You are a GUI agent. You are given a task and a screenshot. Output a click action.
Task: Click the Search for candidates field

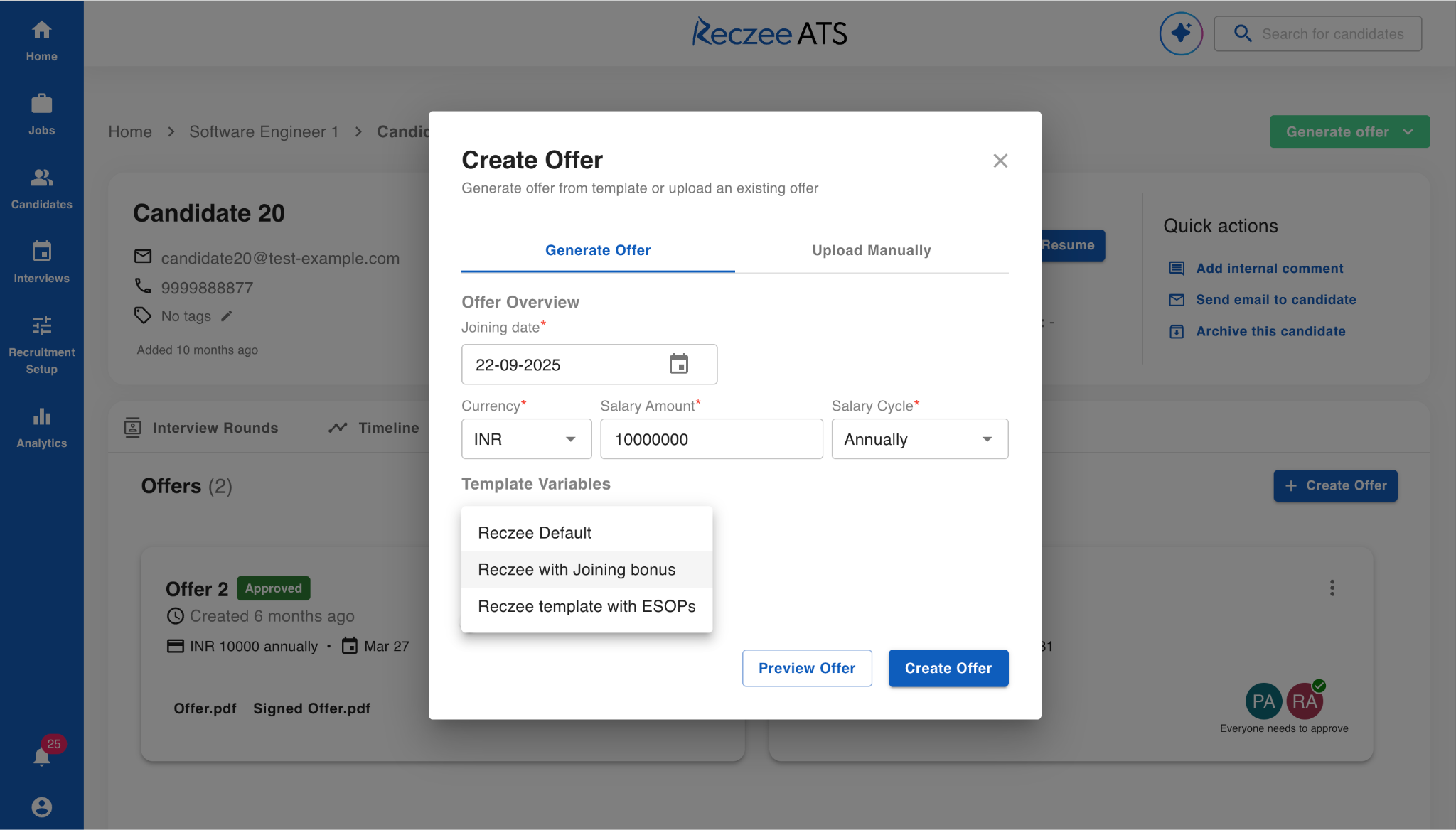click(x=1318, y=33)
